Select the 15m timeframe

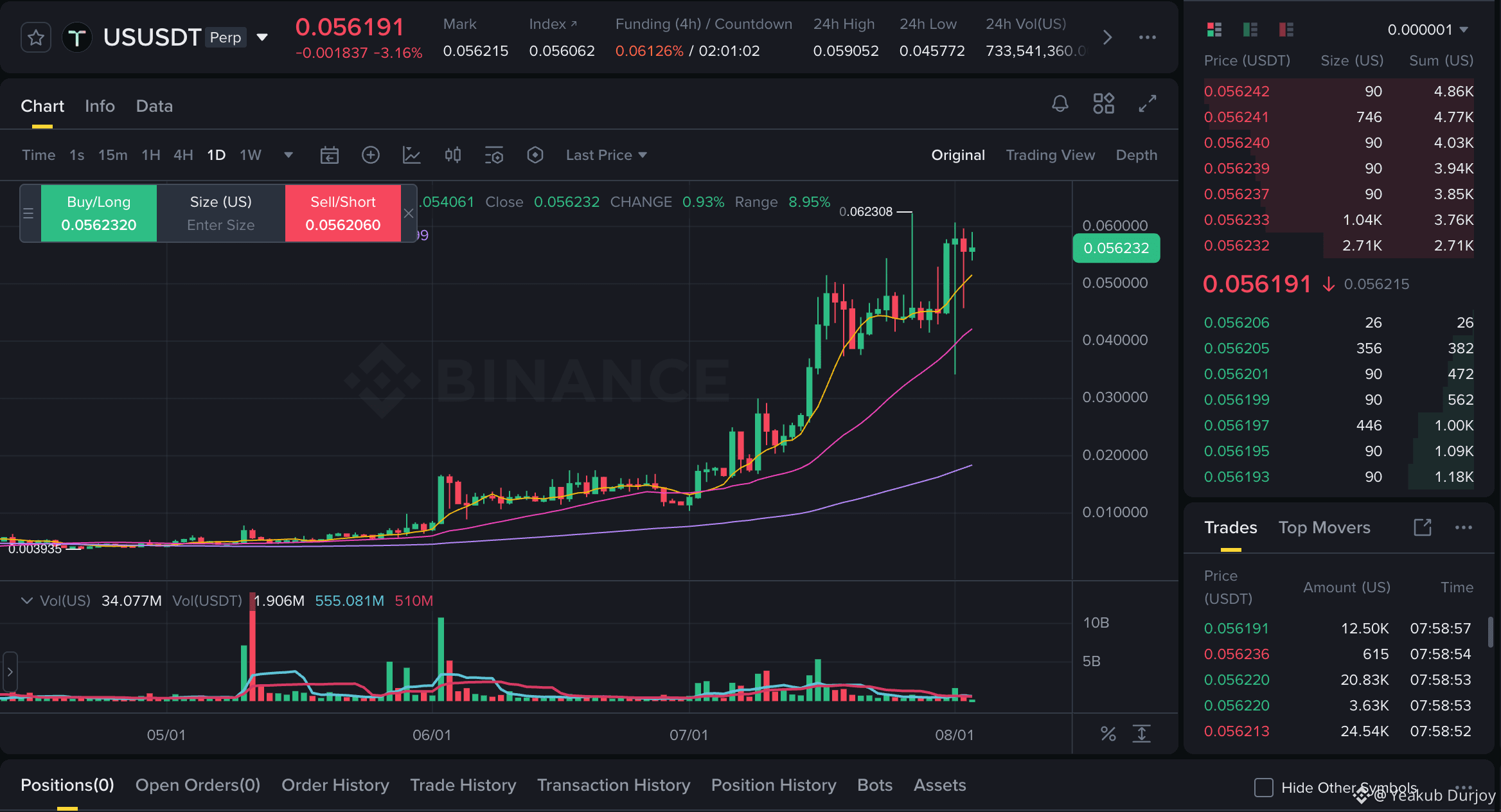112,155
